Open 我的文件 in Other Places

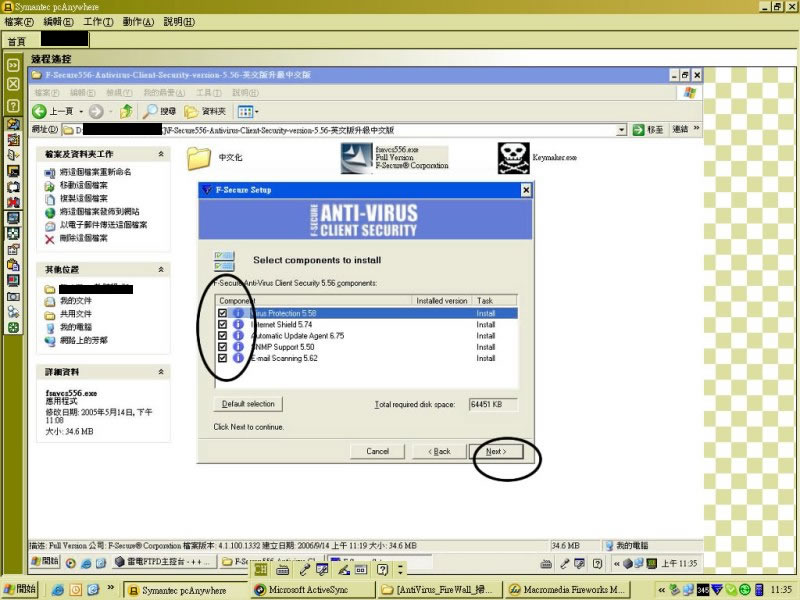click(x=76, y=301)
